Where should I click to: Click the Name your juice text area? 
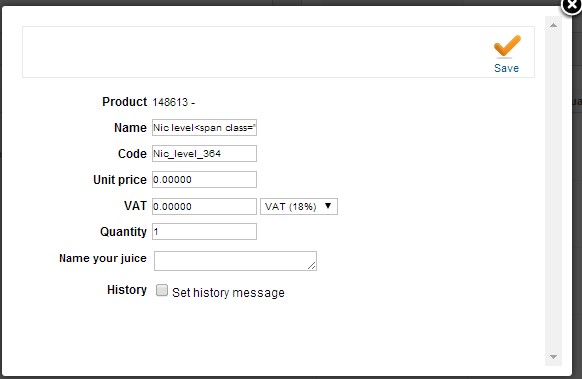coord(235,261)
